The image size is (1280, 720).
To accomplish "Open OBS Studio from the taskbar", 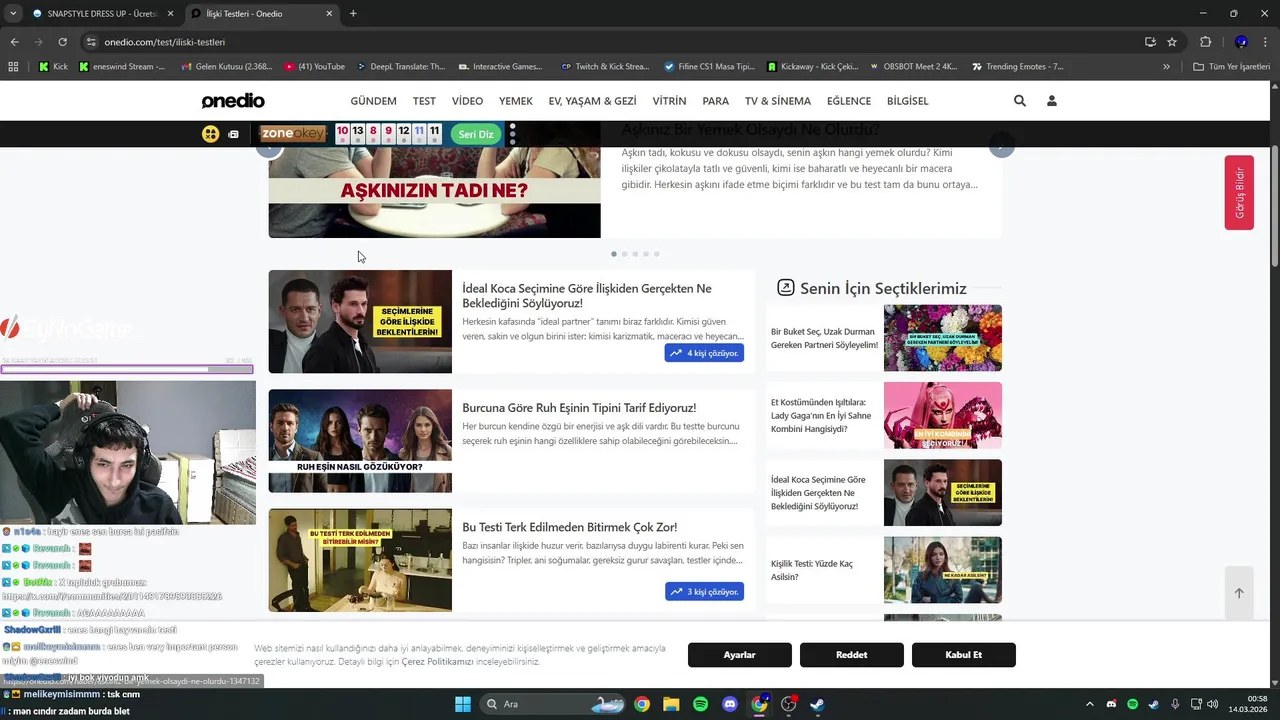I will coord(788,704).
